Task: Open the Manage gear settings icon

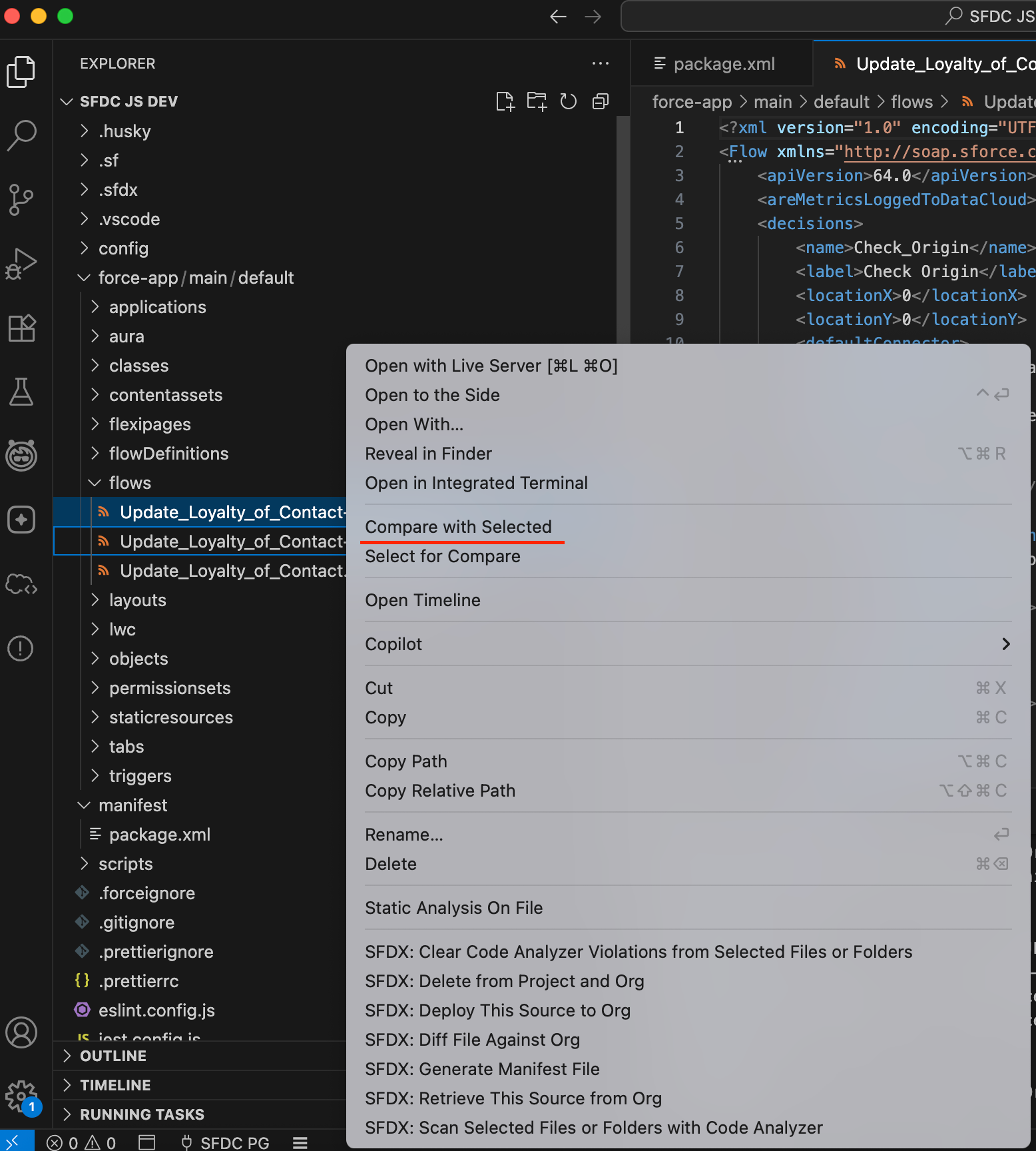Action: (21, 1095)
